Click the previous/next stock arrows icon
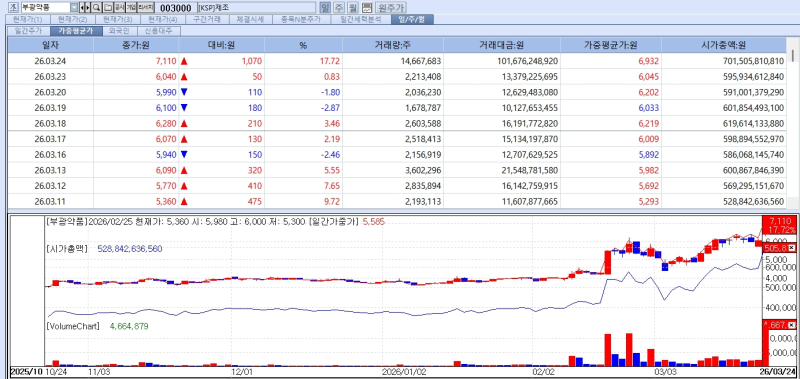 click(x=85, y=8)
